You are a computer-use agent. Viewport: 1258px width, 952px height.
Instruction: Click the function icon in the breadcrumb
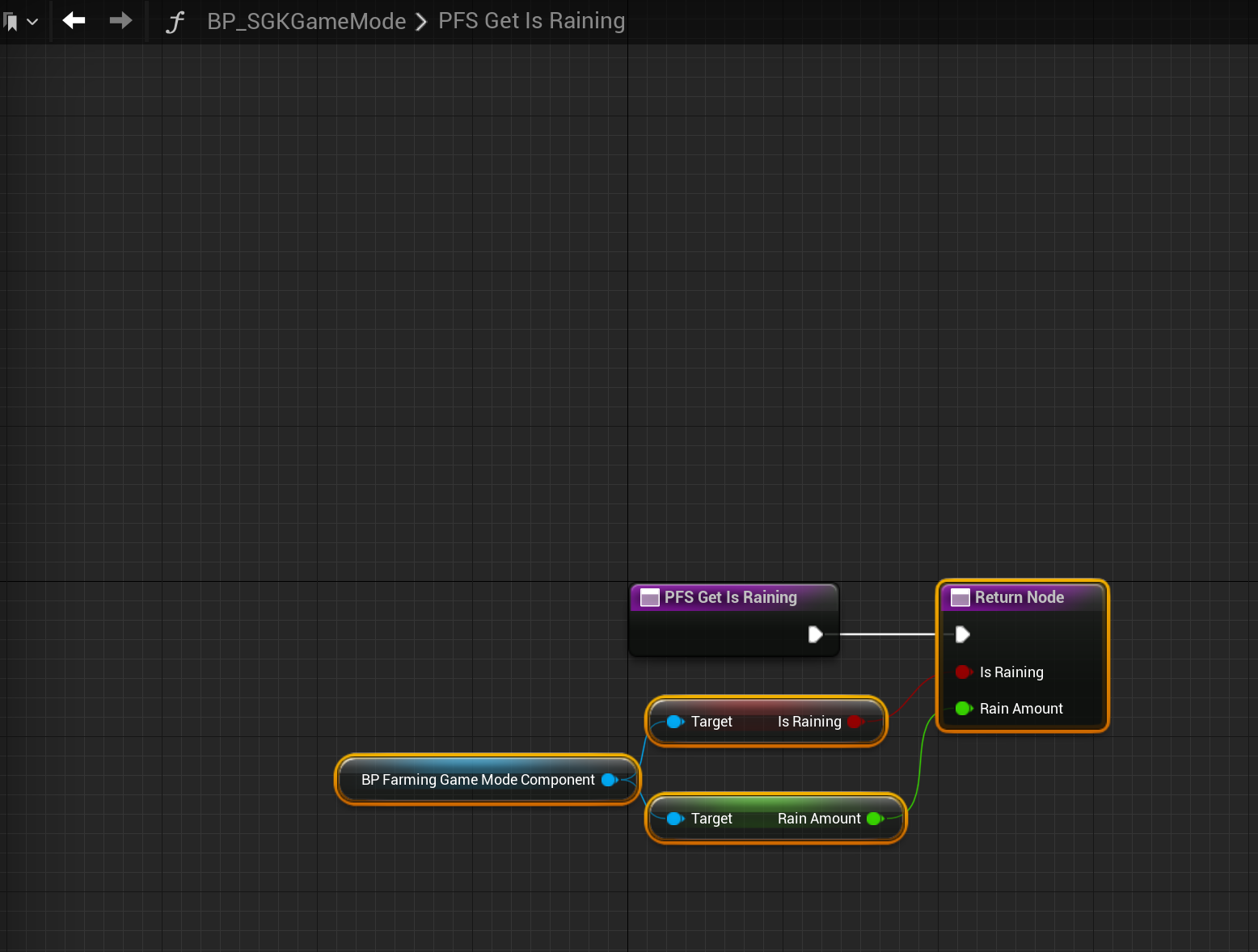click(x=175, y=22)
